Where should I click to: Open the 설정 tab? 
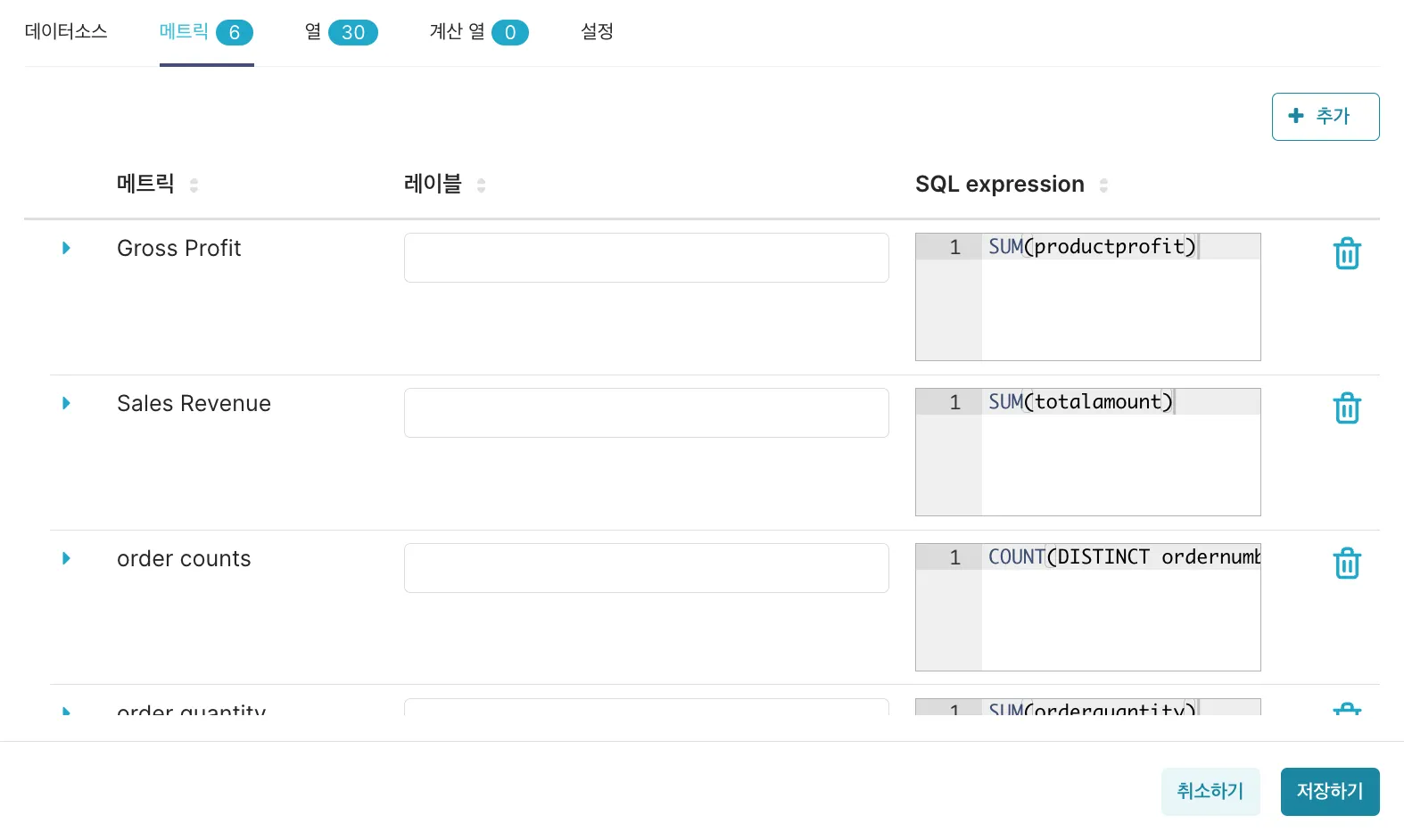pyautogui.click(x=597, y=32)
